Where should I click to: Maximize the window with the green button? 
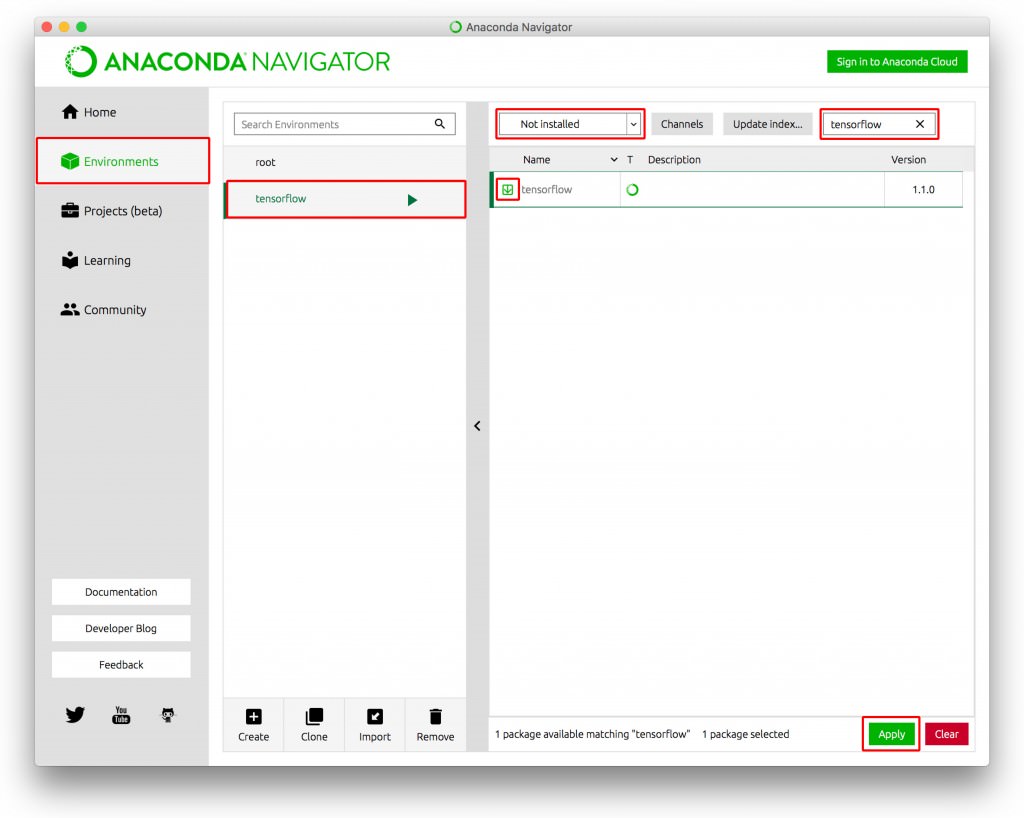coord(82,27)
